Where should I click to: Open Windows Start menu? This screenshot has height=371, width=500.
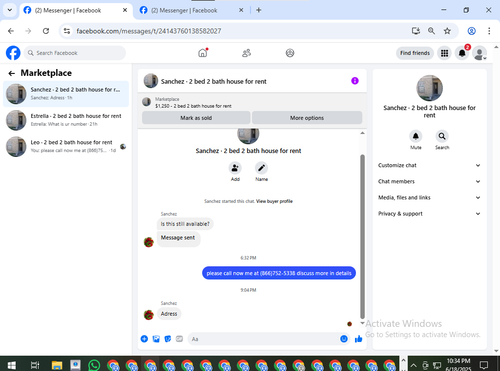[x=11, y=365]
